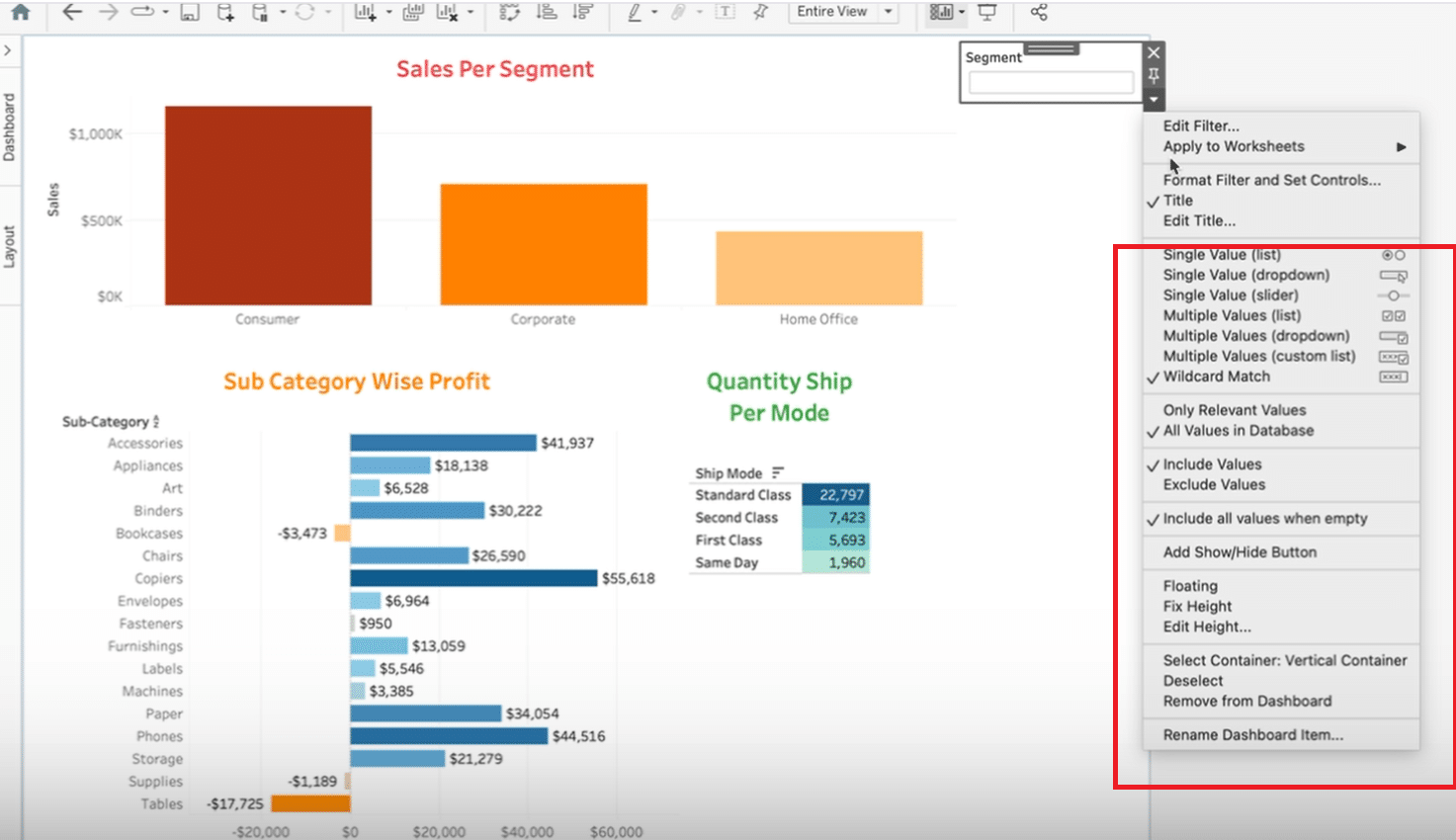Screen dimensions: 1456x840
Task: Share the workbook with the share icon
Action: [x=1039, y=12]
